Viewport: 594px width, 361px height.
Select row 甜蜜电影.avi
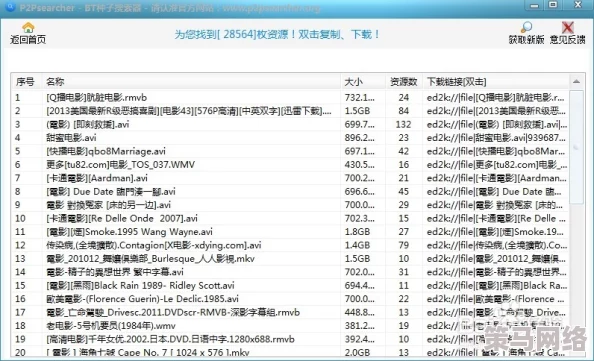[290, 138]
